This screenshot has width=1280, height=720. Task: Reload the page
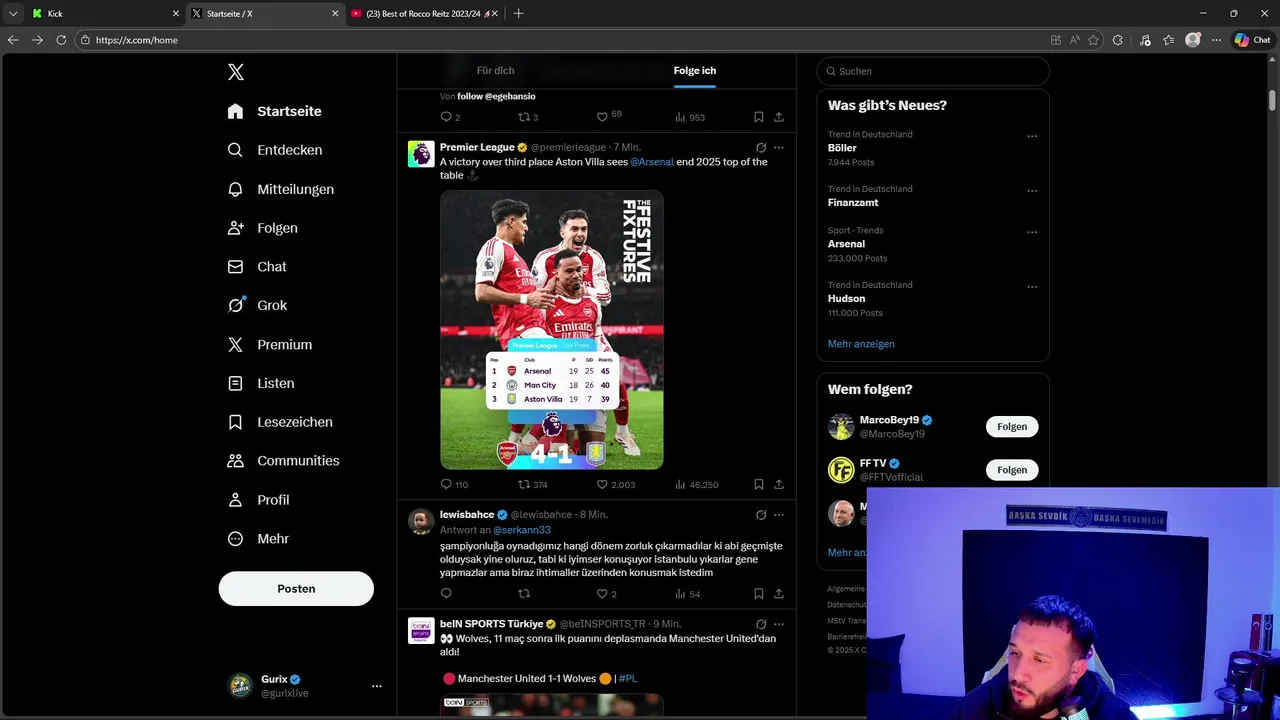61,40
